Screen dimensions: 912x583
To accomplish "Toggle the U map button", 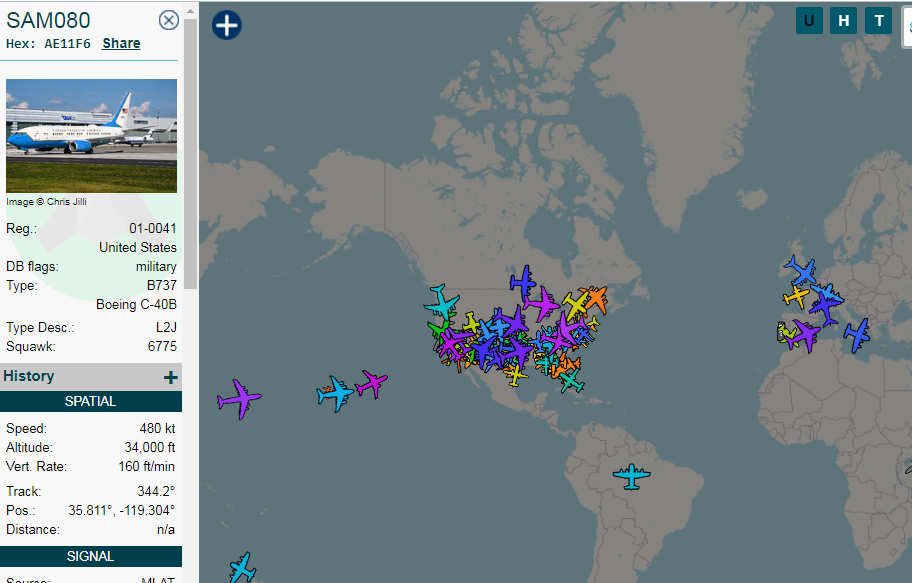I will [x=809, y=21].
